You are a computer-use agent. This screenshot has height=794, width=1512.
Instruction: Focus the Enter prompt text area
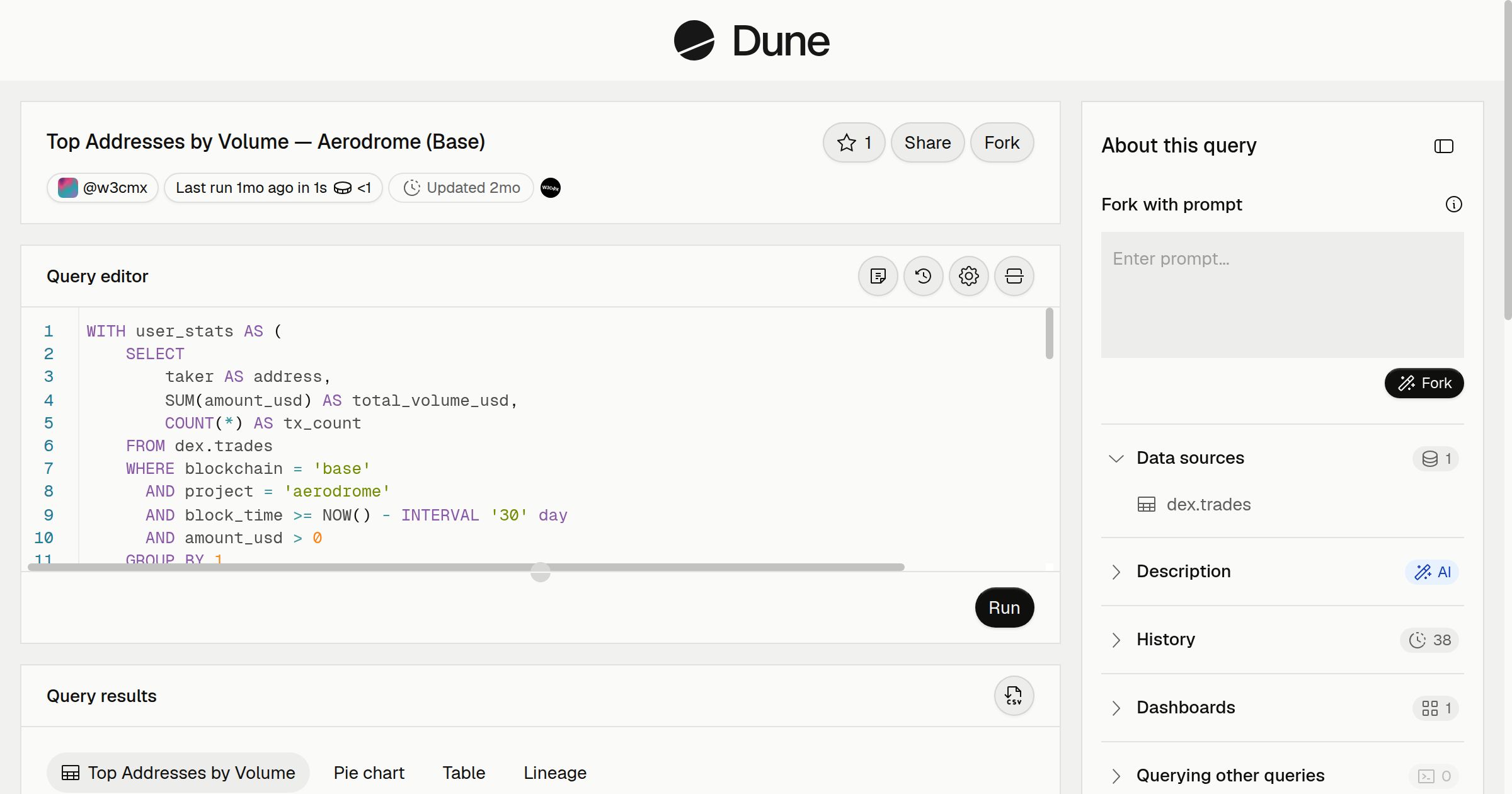click(1282, 295)
